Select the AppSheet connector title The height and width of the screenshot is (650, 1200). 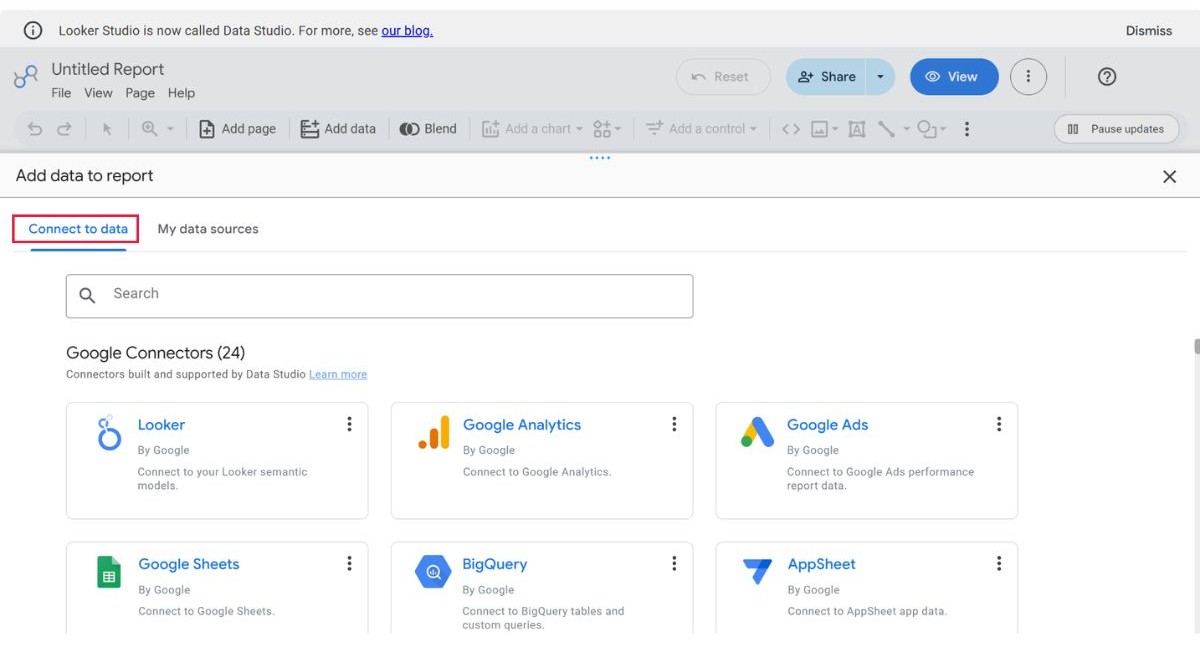pyautogui.click(x=821, y=564)
